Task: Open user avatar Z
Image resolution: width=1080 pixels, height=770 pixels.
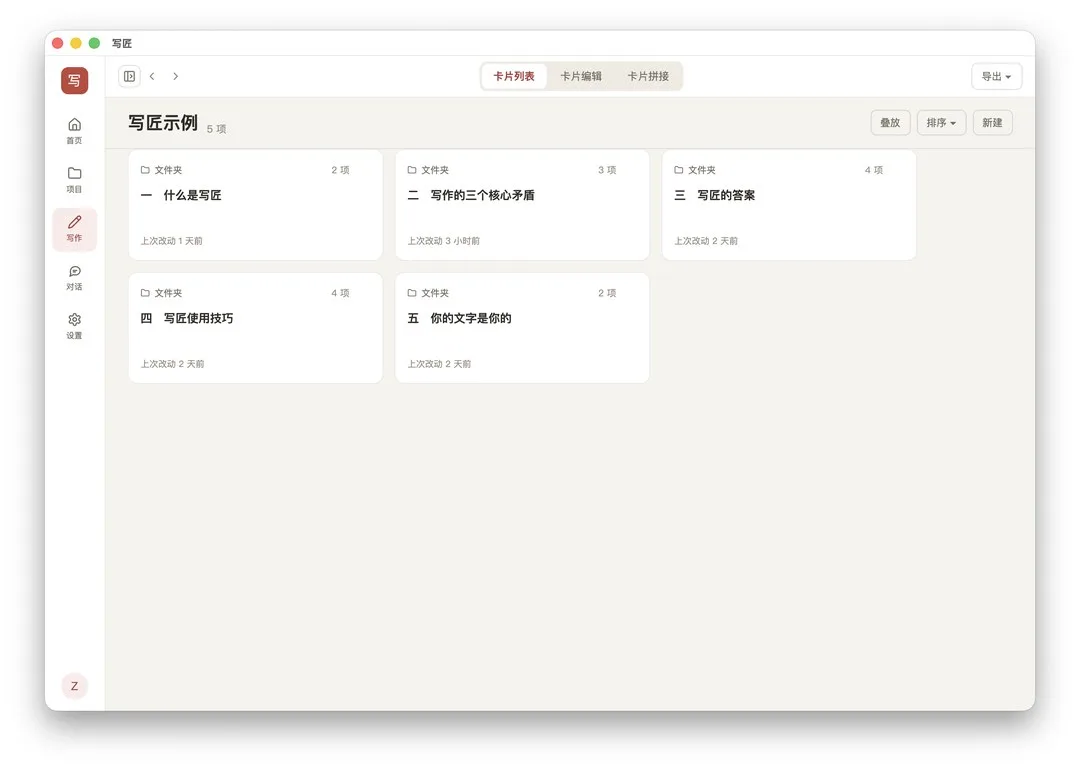Action: [x=74, y=686]
